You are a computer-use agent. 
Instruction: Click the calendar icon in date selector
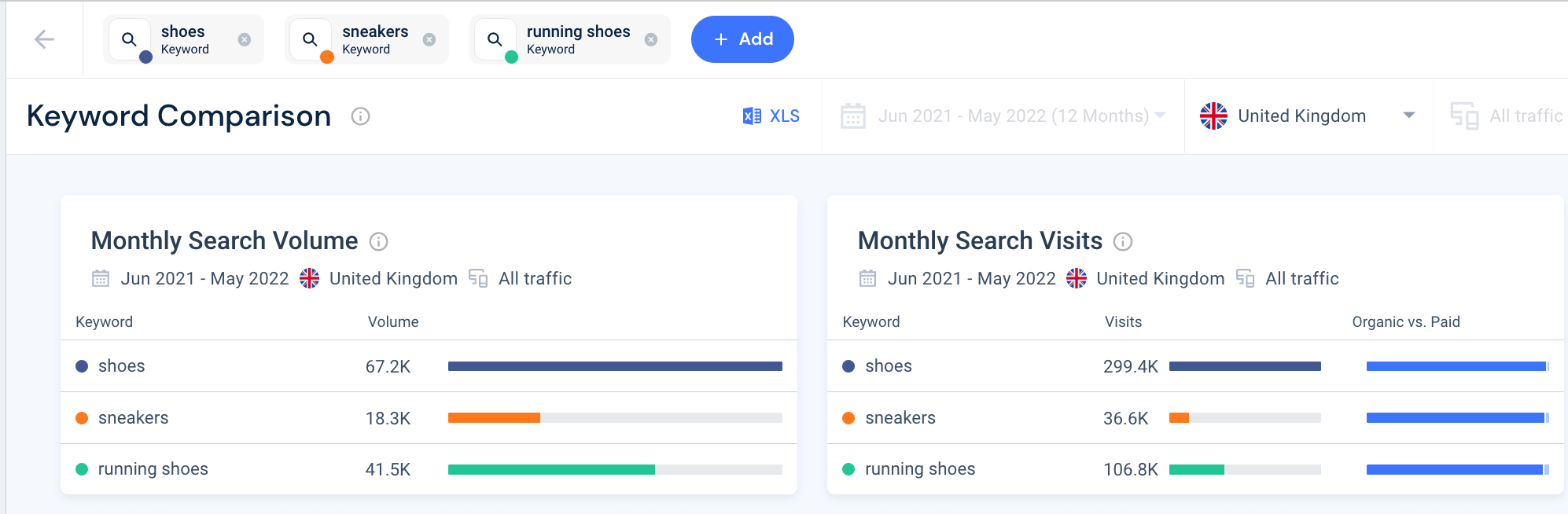coord(853,116)
